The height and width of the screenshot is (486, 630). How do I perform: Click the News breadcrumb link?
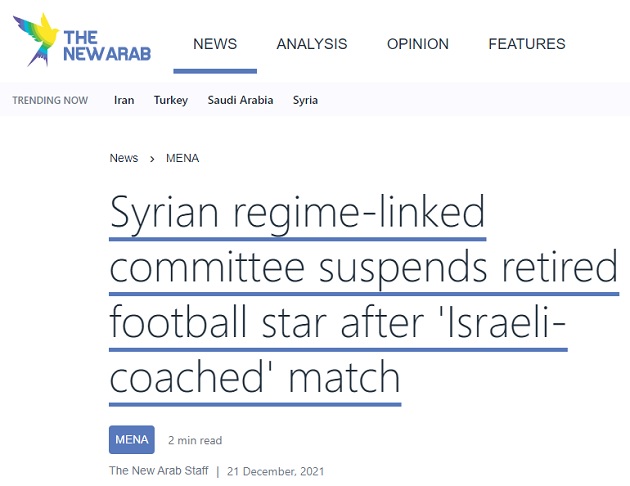[124, 158]
